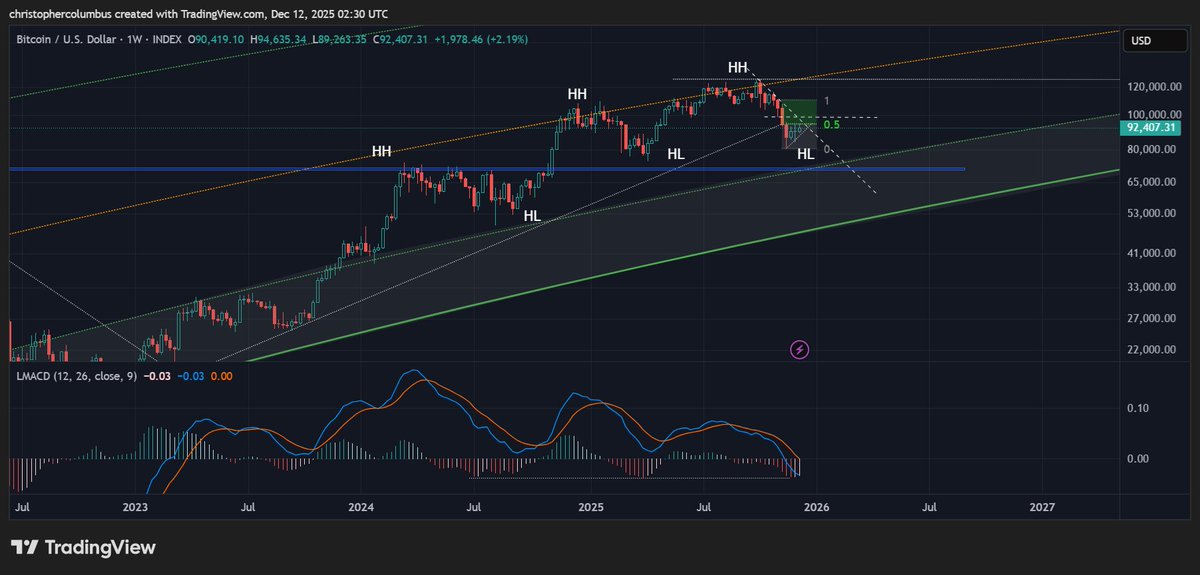Click the 2026 label on time axis
1200x575 pixels.
click(x=816, y=508)
